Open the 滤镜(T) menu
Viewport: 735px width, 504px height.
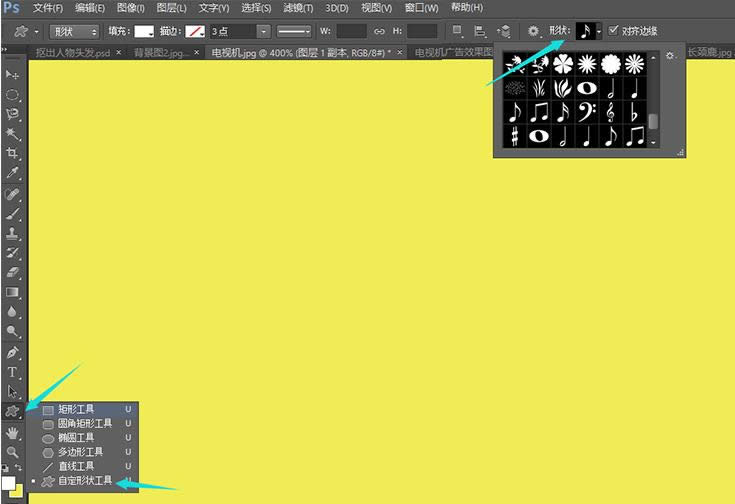pos(298,8)
